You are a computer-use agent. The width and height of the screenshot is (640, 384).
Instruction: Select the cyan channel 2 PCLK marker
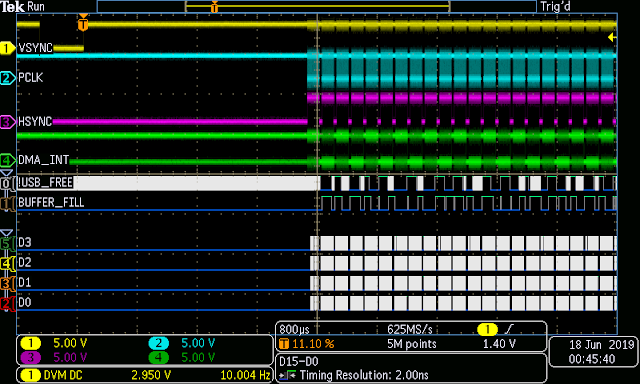[7, 78]
